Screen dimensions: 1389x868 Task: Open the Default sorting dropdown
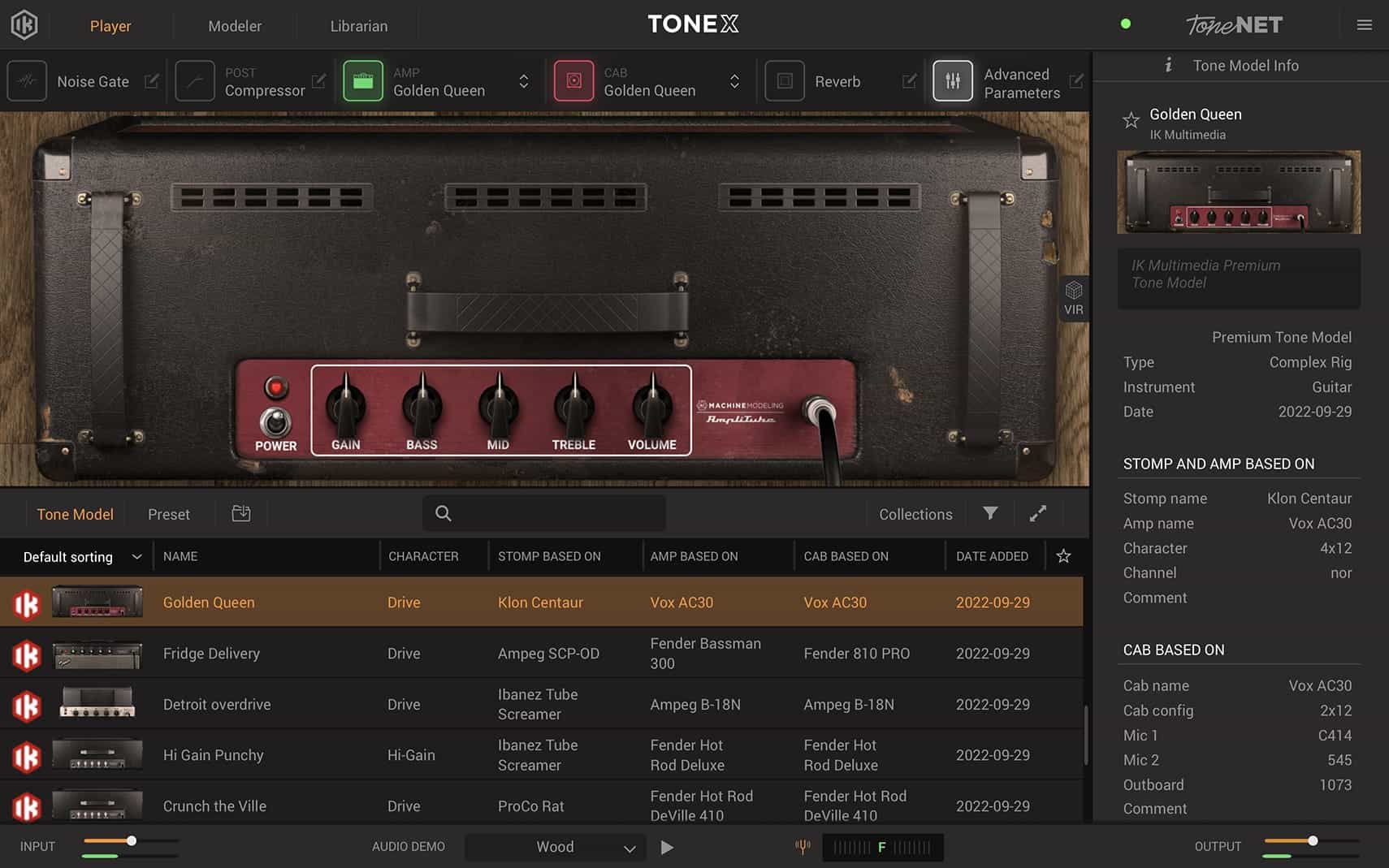81,557
